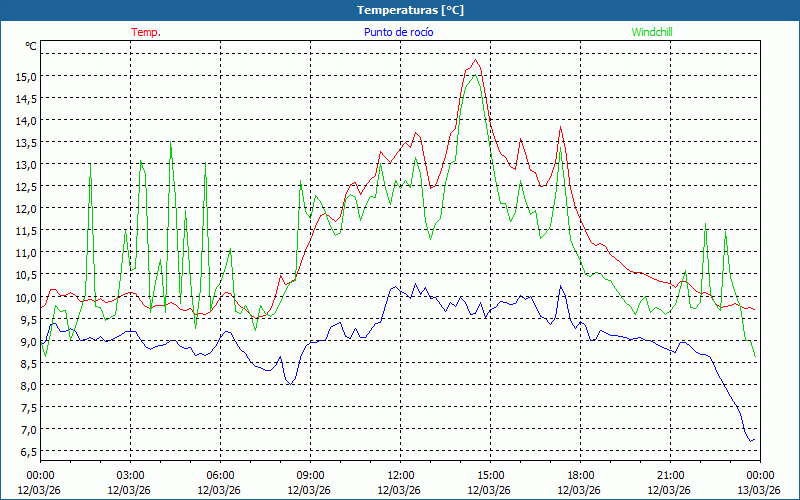Select the red "Temp." legend label
Viewport: 800px width, 500px height.
[146, 32]
